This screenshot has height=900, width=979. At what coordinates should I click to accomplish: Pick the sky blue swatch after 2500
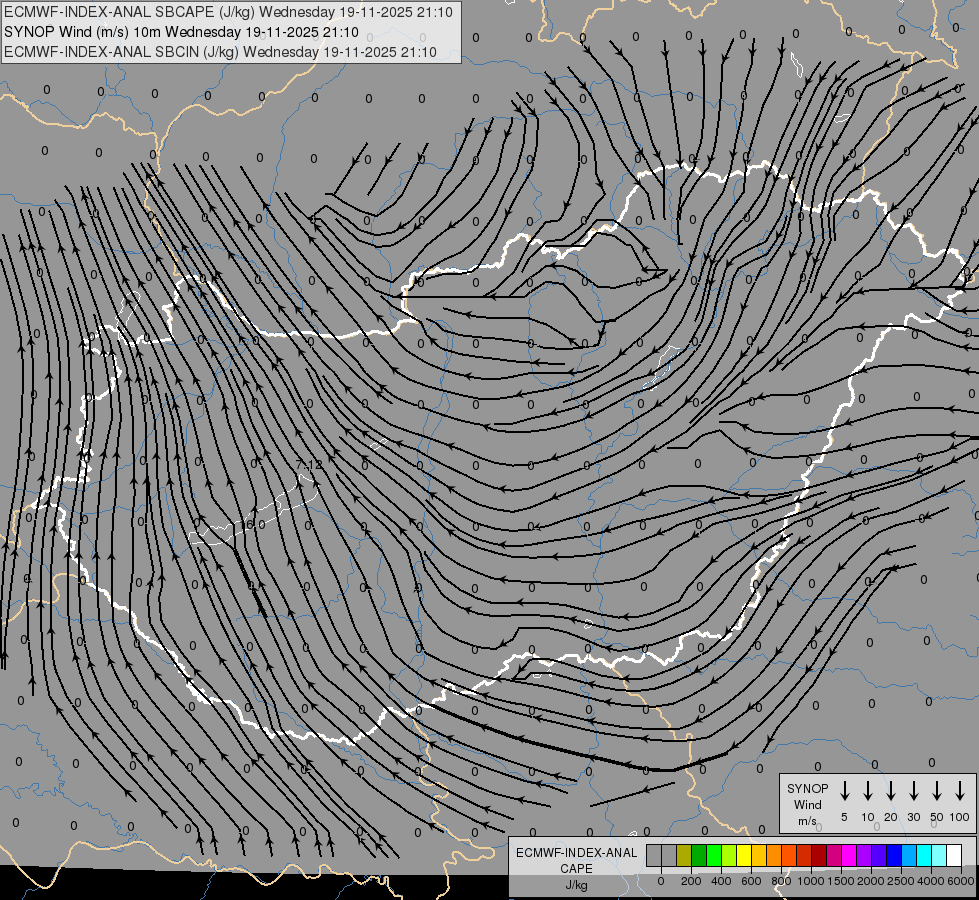click(x=908, y=855)
